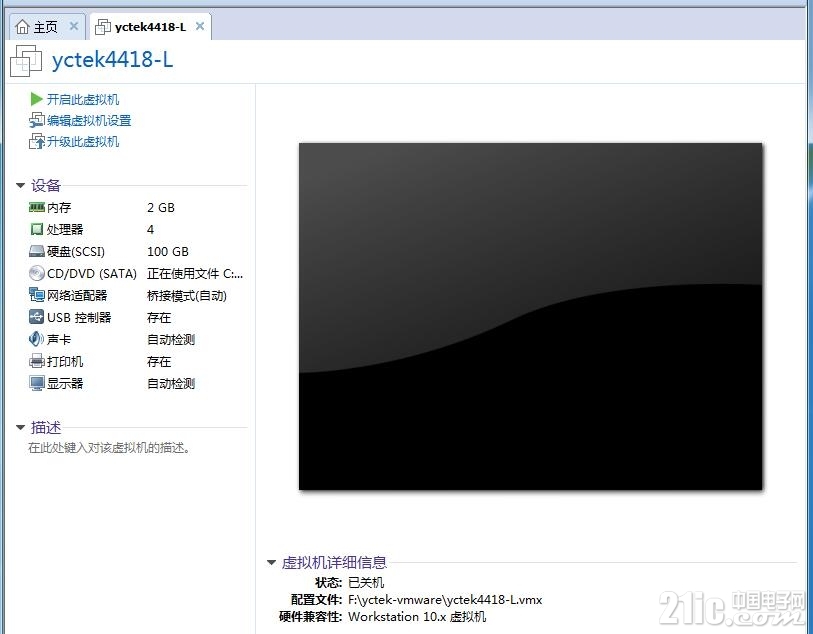The height and width of the screenshot is (634, 813).
Task: Select the memory (内存) device icon
Action: [36, 207]
